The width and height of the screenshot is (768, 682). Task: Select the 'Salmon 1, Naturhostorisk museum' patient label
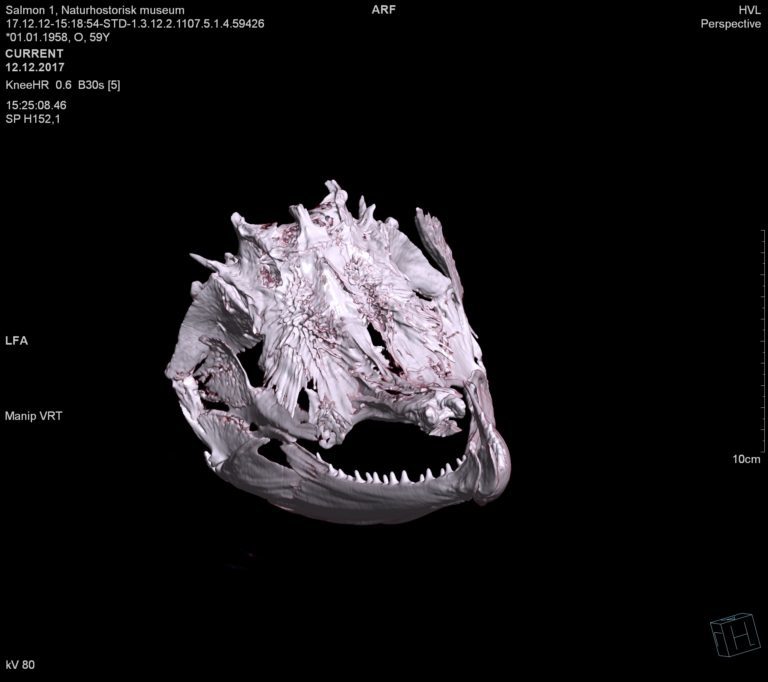(95, 10)
